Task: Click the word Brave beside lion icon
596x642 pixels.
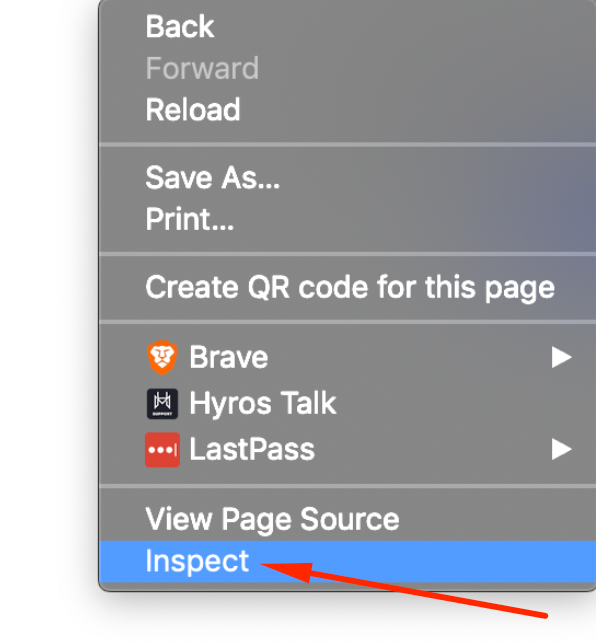Action: pyautogui.click(x=228, y=357)
